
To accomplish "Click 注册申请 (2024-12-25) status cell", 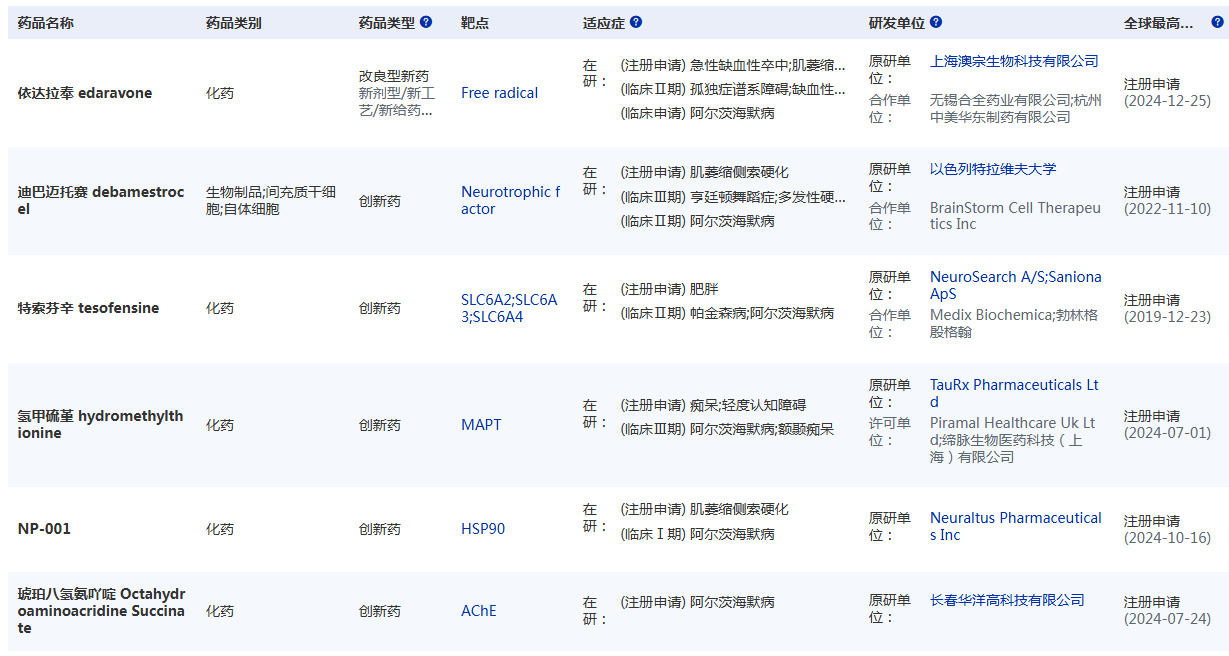I will click(1167, 93).
